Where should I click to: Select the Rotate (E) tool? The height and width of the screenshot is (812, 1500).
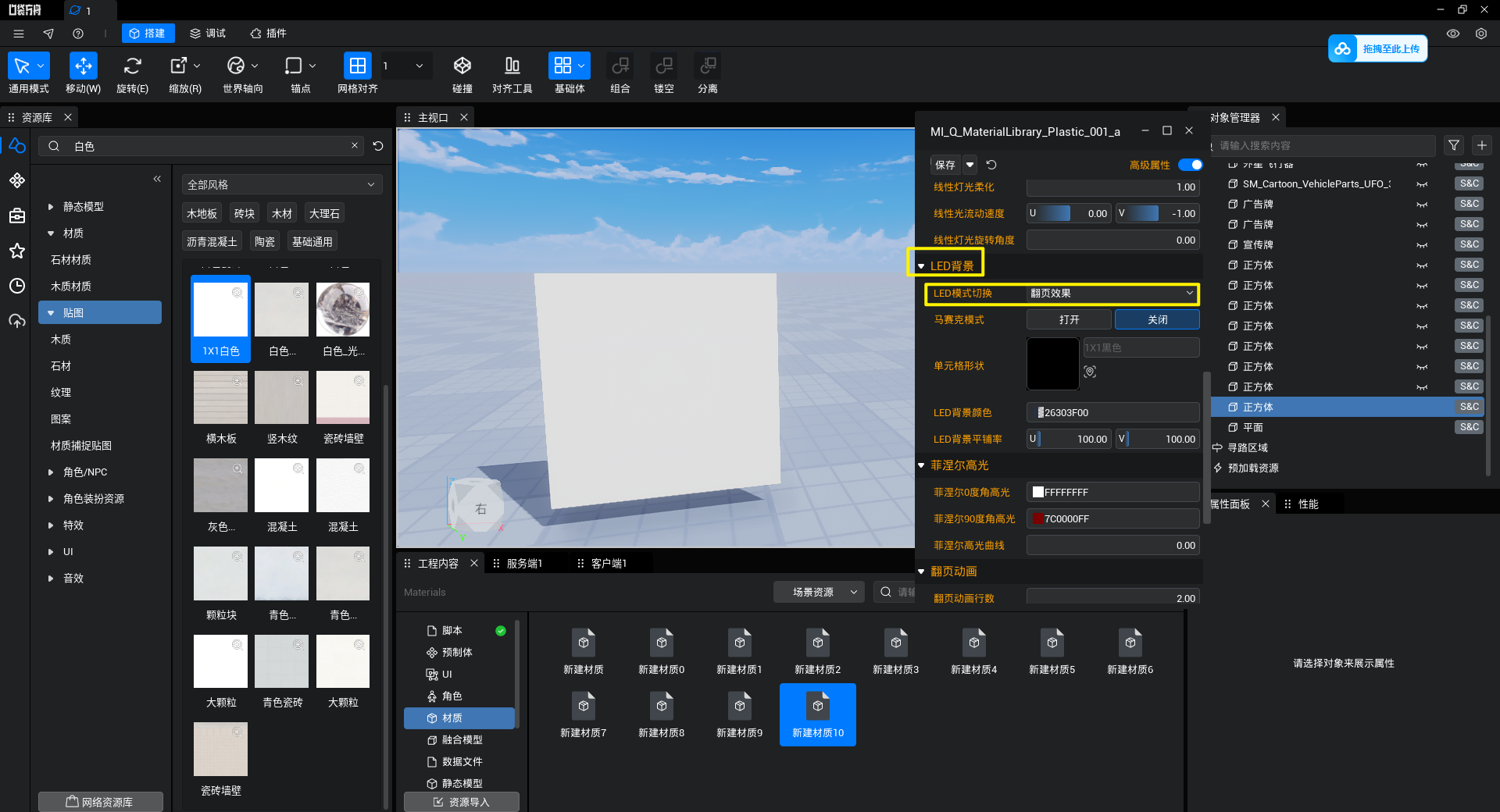(x=133, y=66)
